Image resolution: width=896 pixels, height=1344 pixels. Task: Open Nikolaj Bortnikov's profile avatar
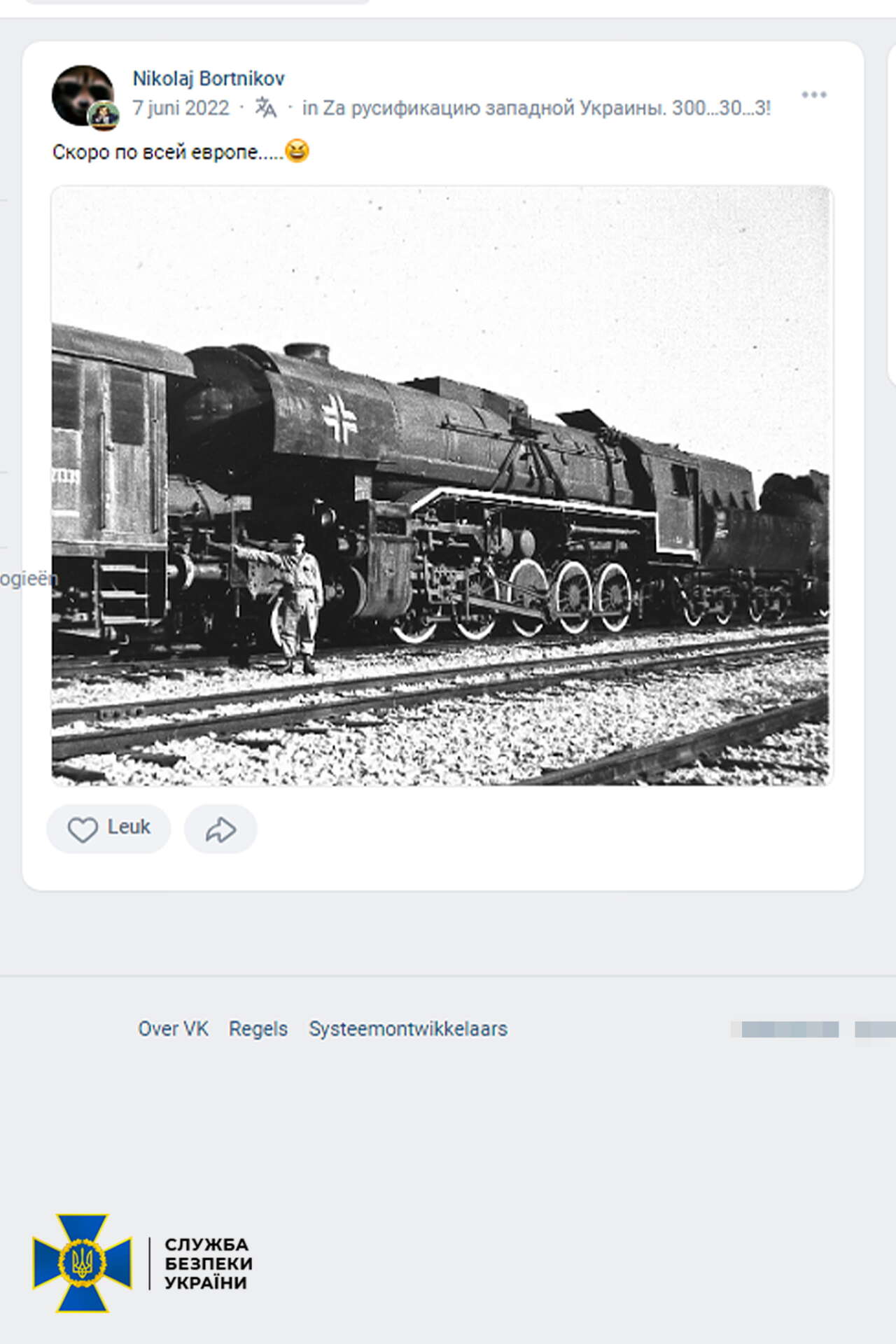(x=83, y=95)
